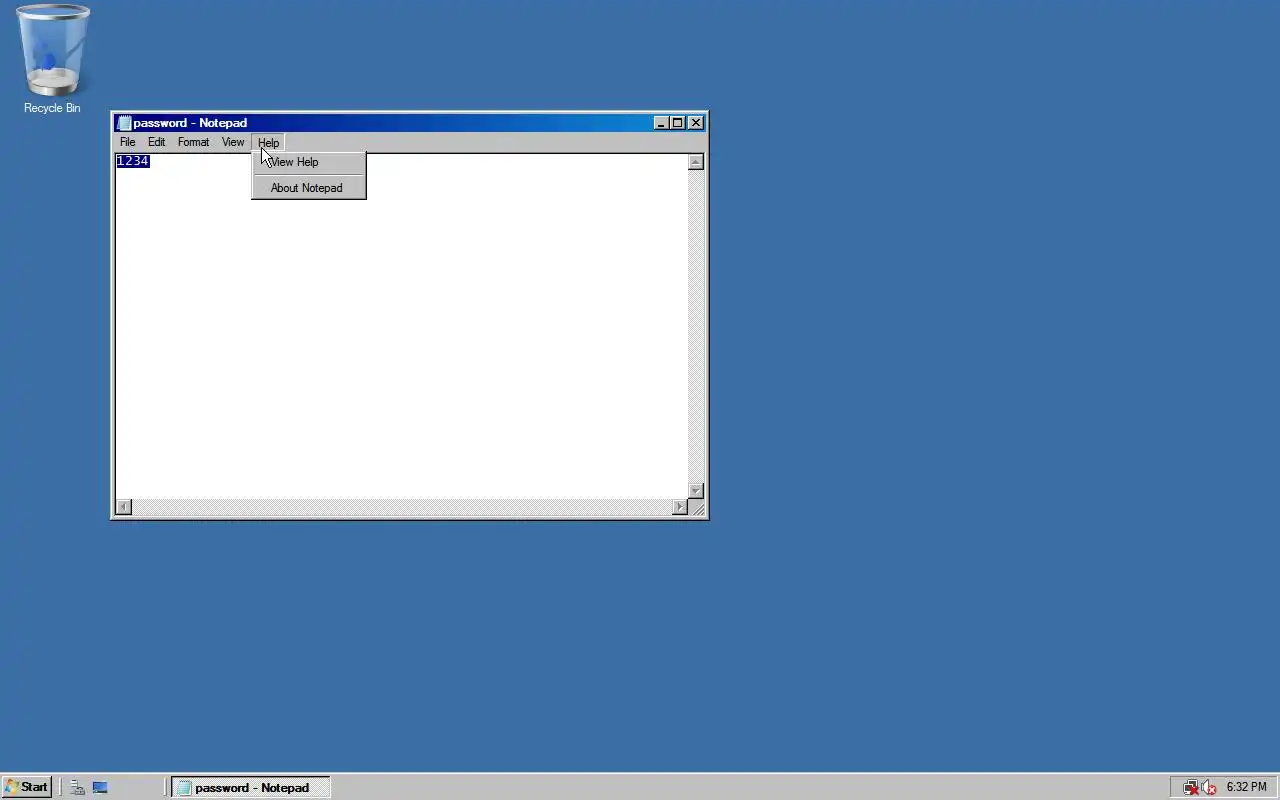Open the Start menu

click(26, 787)
